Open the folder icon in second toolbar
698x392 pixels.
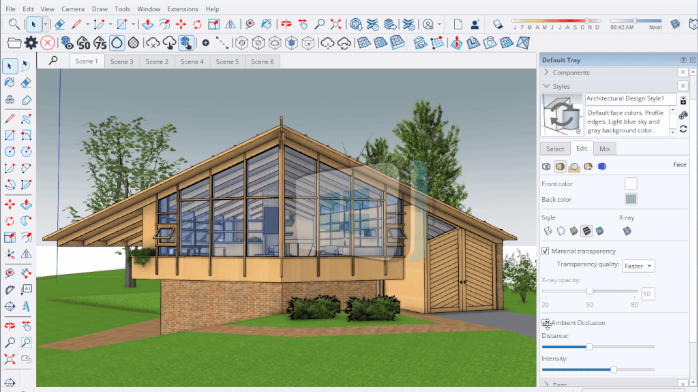(14, 43)
